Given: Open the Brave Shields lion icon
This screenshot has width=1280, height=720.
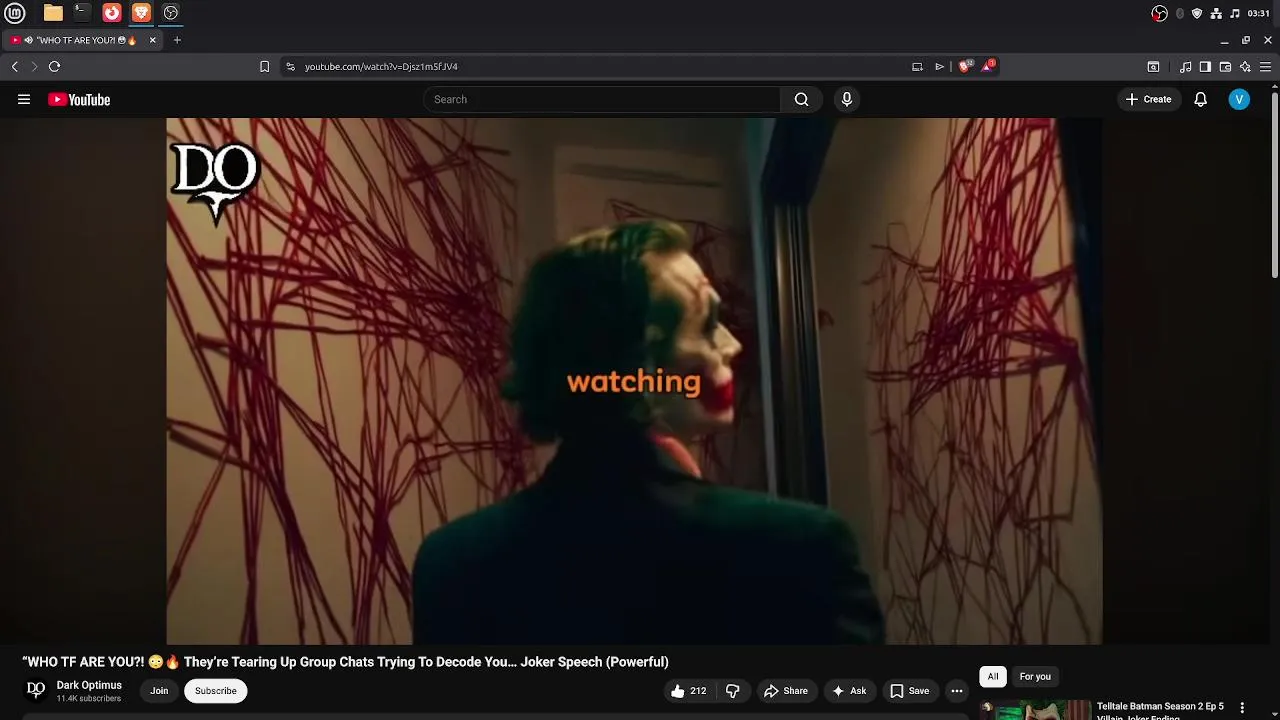Looking at the screenshot, I should tap(965, 66).
